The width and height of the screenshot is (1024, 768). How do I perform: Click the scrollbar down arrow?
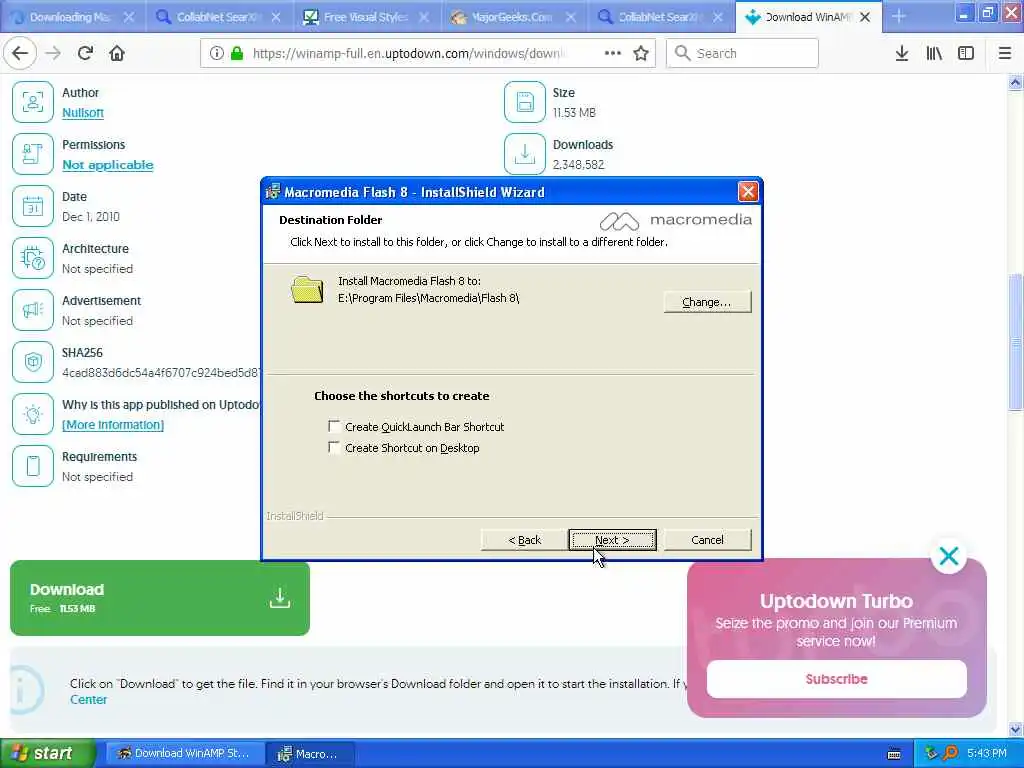coord(1015,729)
